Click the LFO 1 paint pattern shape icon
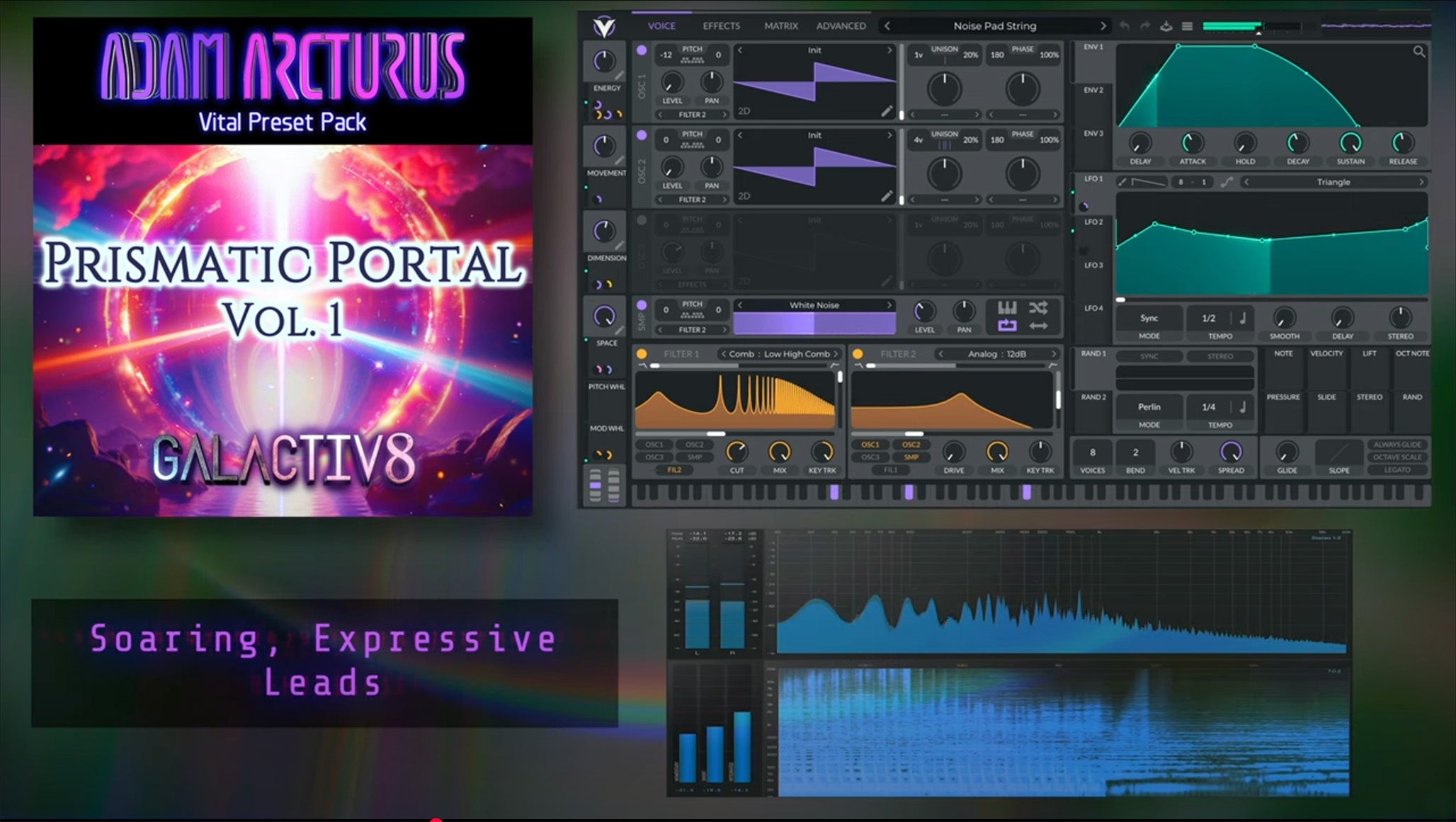 tap(1149, 182)
